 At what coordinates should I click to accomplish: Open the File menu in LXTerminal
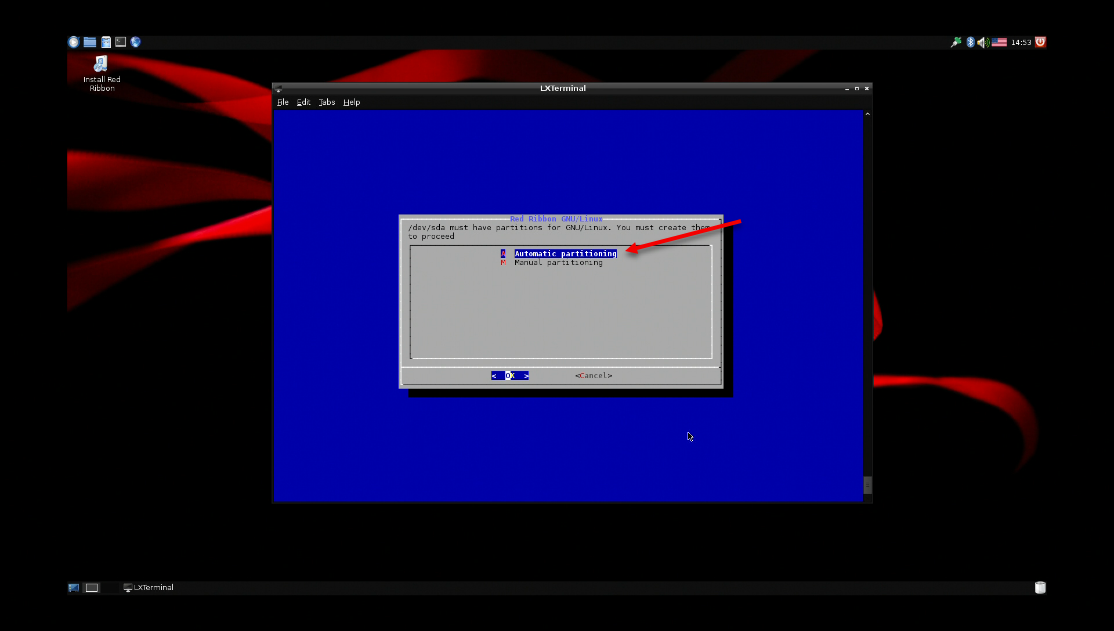[283, 102]
